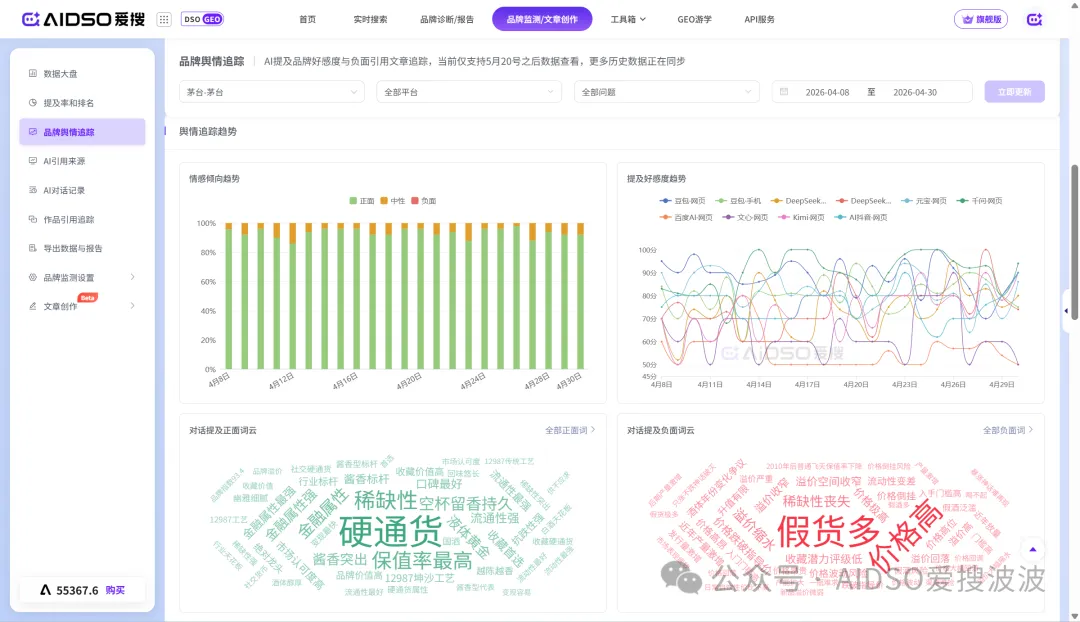Click the AI引用来源 sidebar icon
Image resolution: width=1080 pixels, height=622 pixels.
tap(32, 160)
